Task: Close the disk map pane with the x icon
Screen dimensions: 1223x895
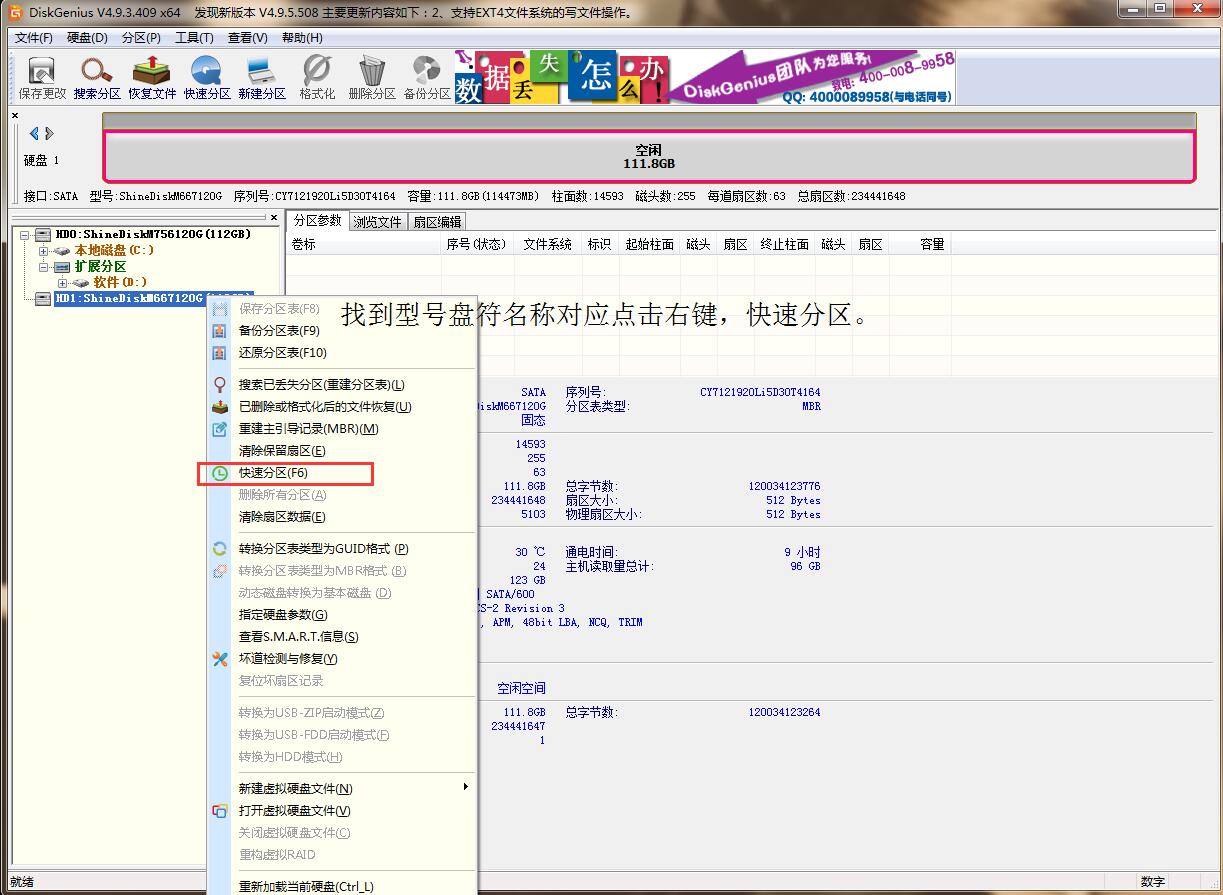Action: coord(15,116)
